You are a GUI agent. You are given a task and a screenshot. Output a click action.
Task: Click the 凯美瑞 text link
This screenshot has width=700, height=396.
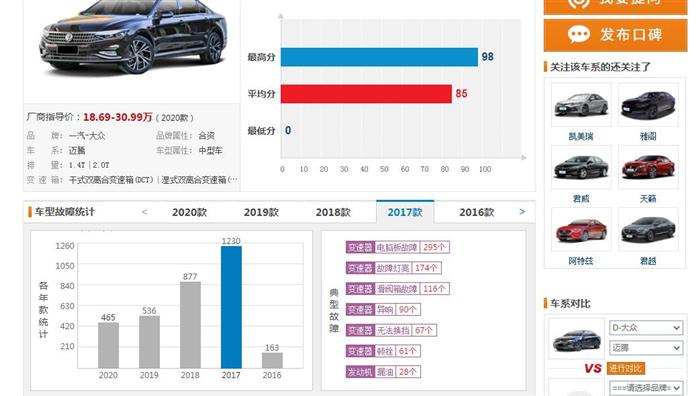[x=581, y=137]
